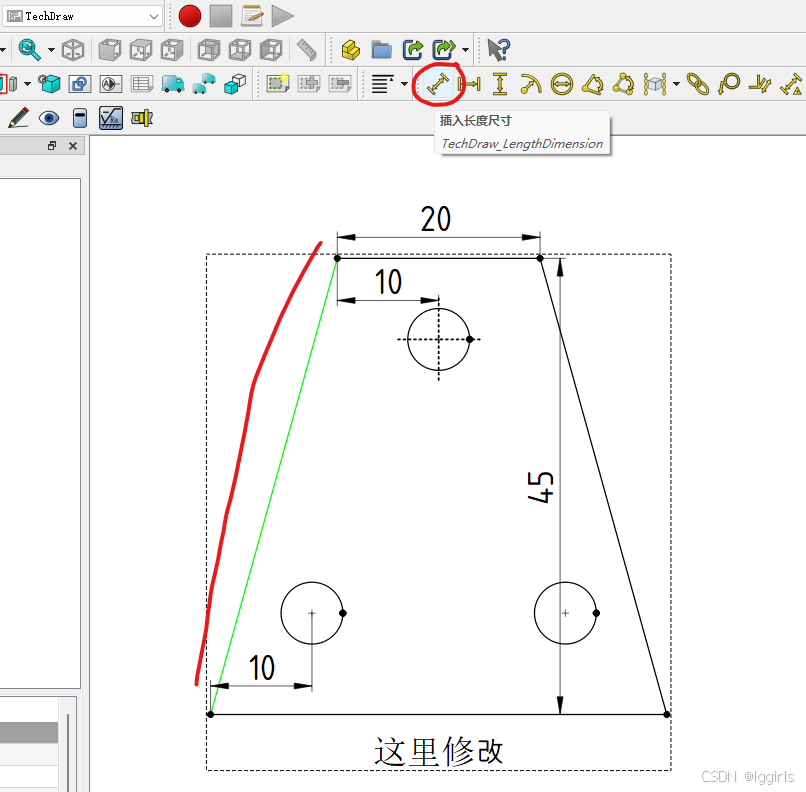The width and height of the screenshot is (806, 792).
Task: Expand the extent dimension dropdown arrow
Action: tap(676, 84)
